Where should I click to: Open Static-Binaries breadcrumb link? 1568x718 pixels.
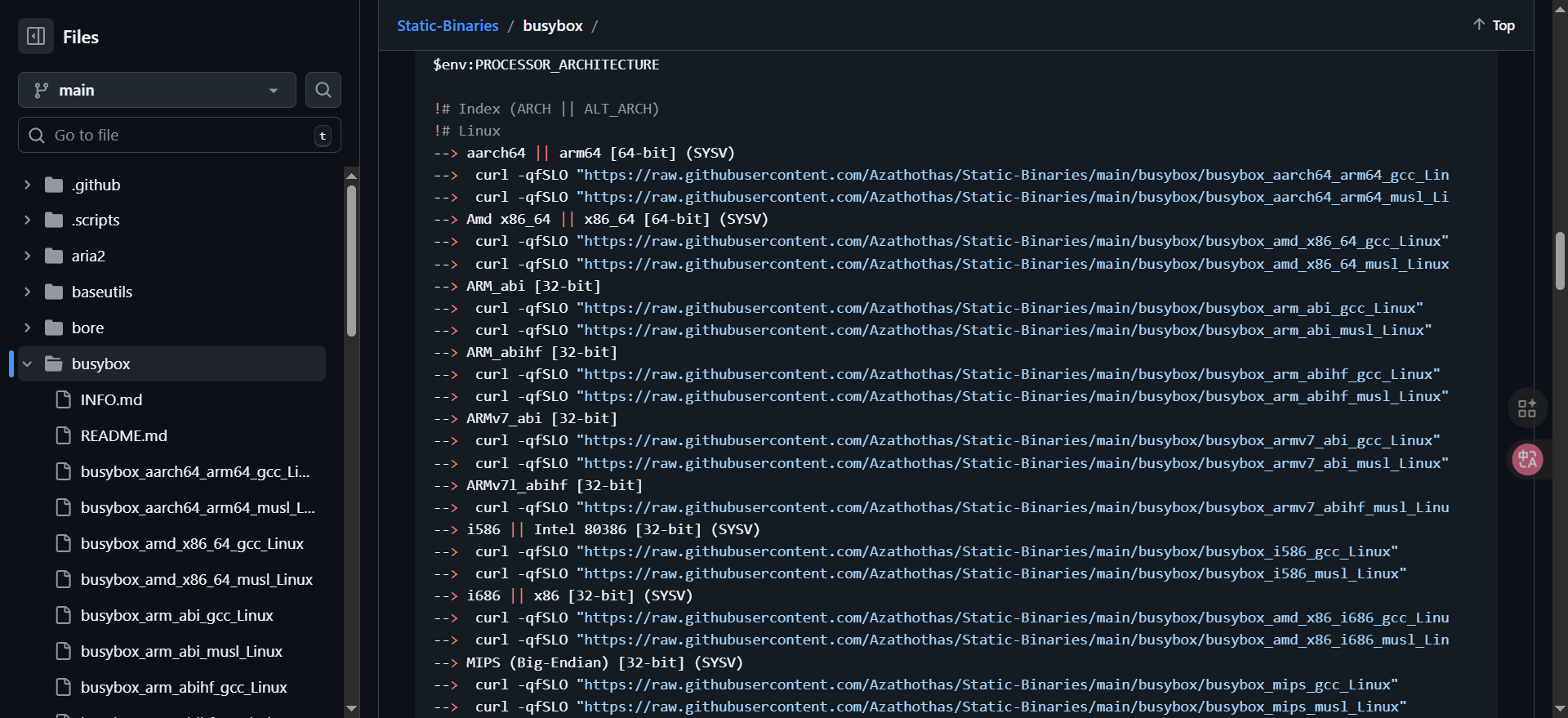tap(447, 26)
